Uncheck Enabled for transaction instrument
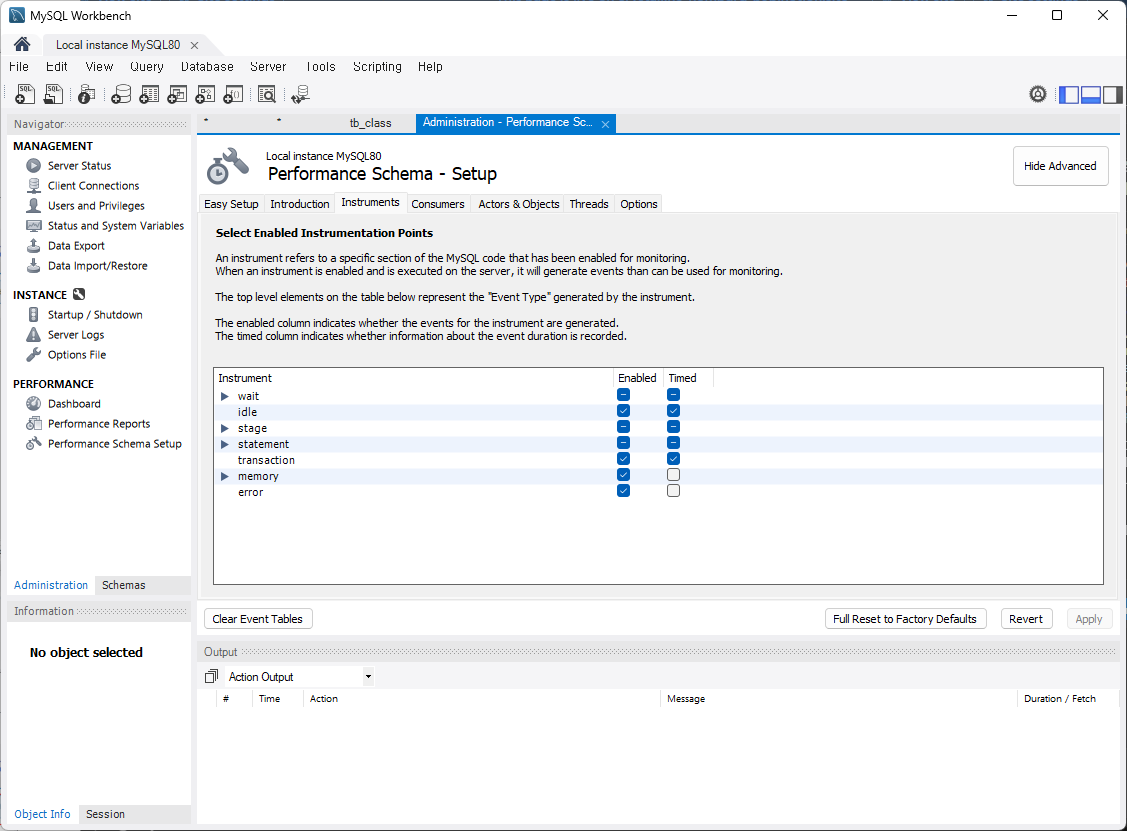The width and height of the screenshot is (1127, 831). pos(623,459)
